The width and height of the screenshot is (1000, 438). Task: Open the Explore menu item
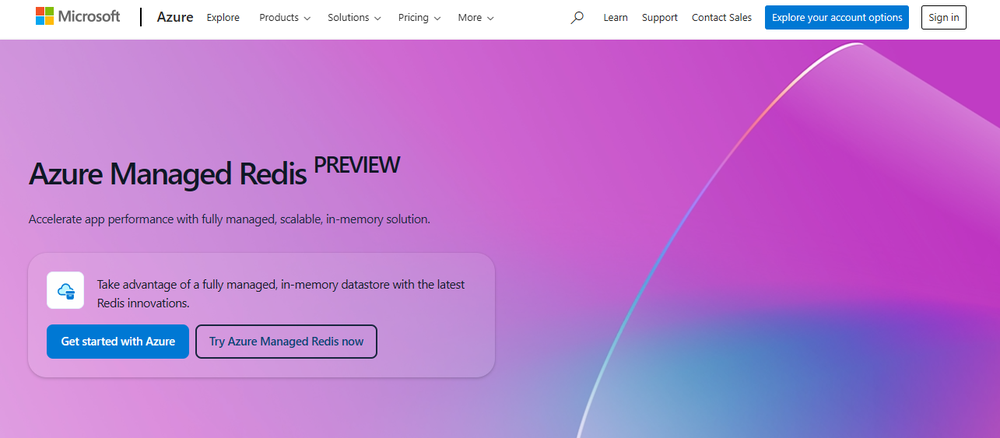[223, 17]
